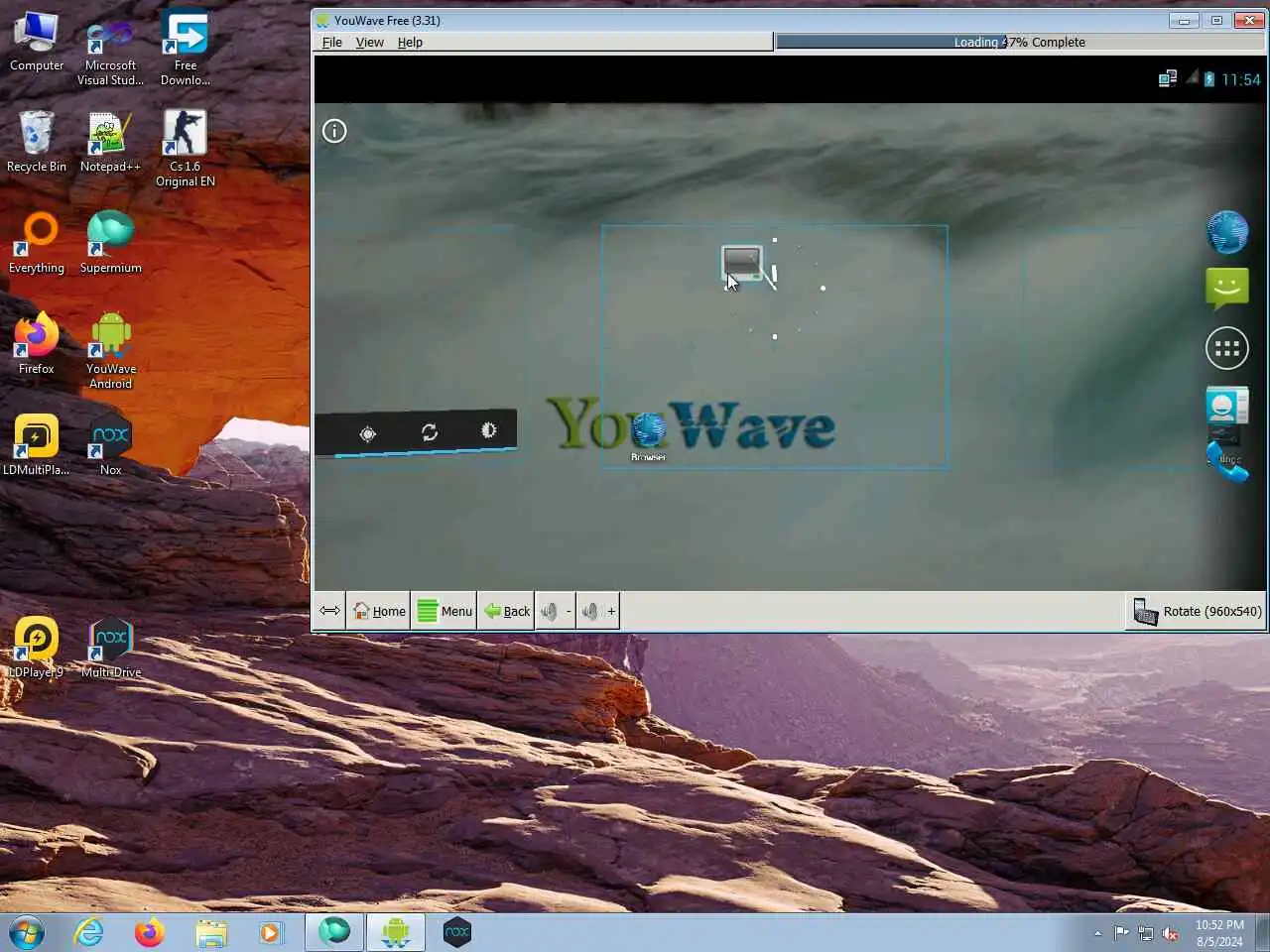
Task: Click the Back arrow button in the YouWave toolbar
Action: tap(506, 611)
